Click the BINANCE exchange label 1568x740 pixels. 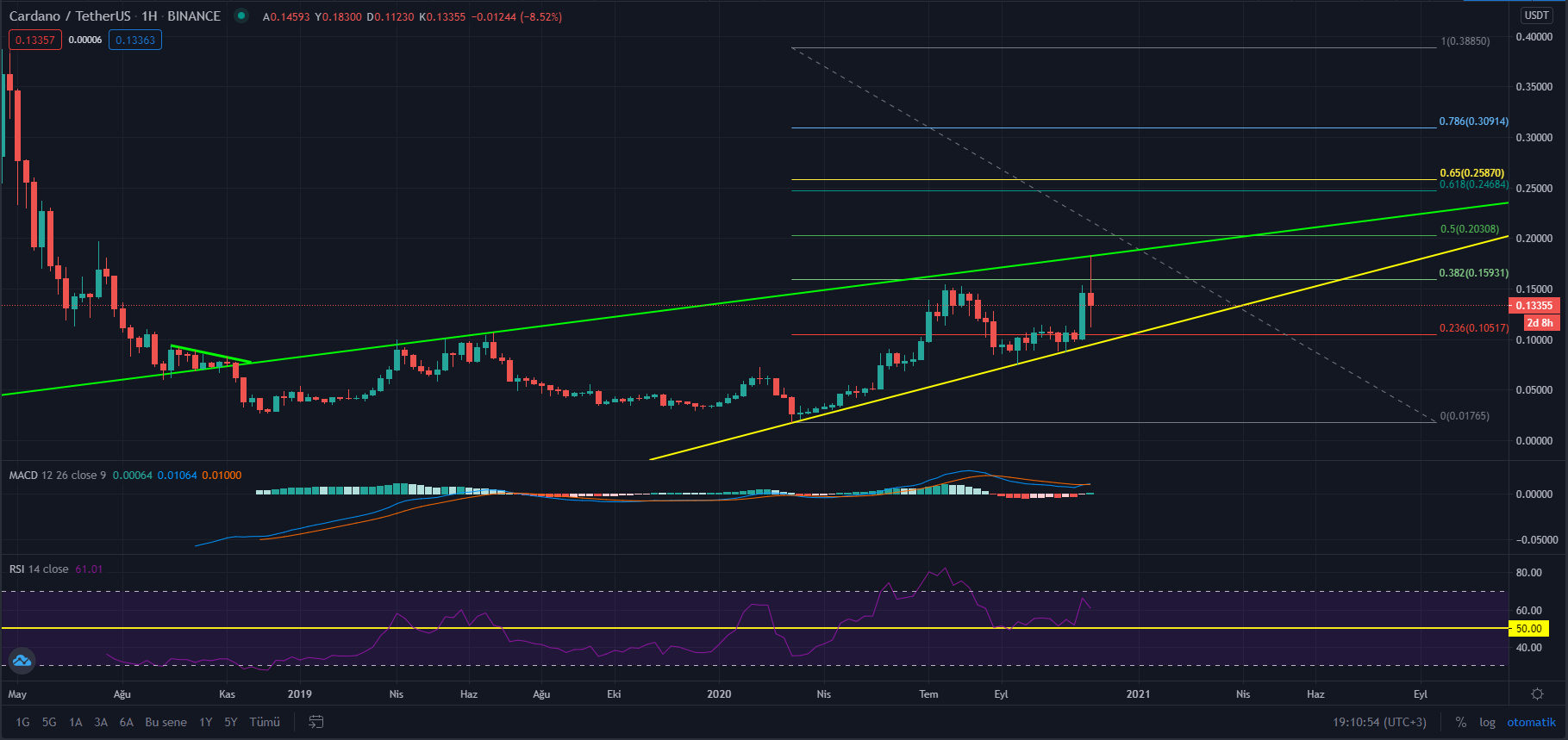tap(194, 16)
